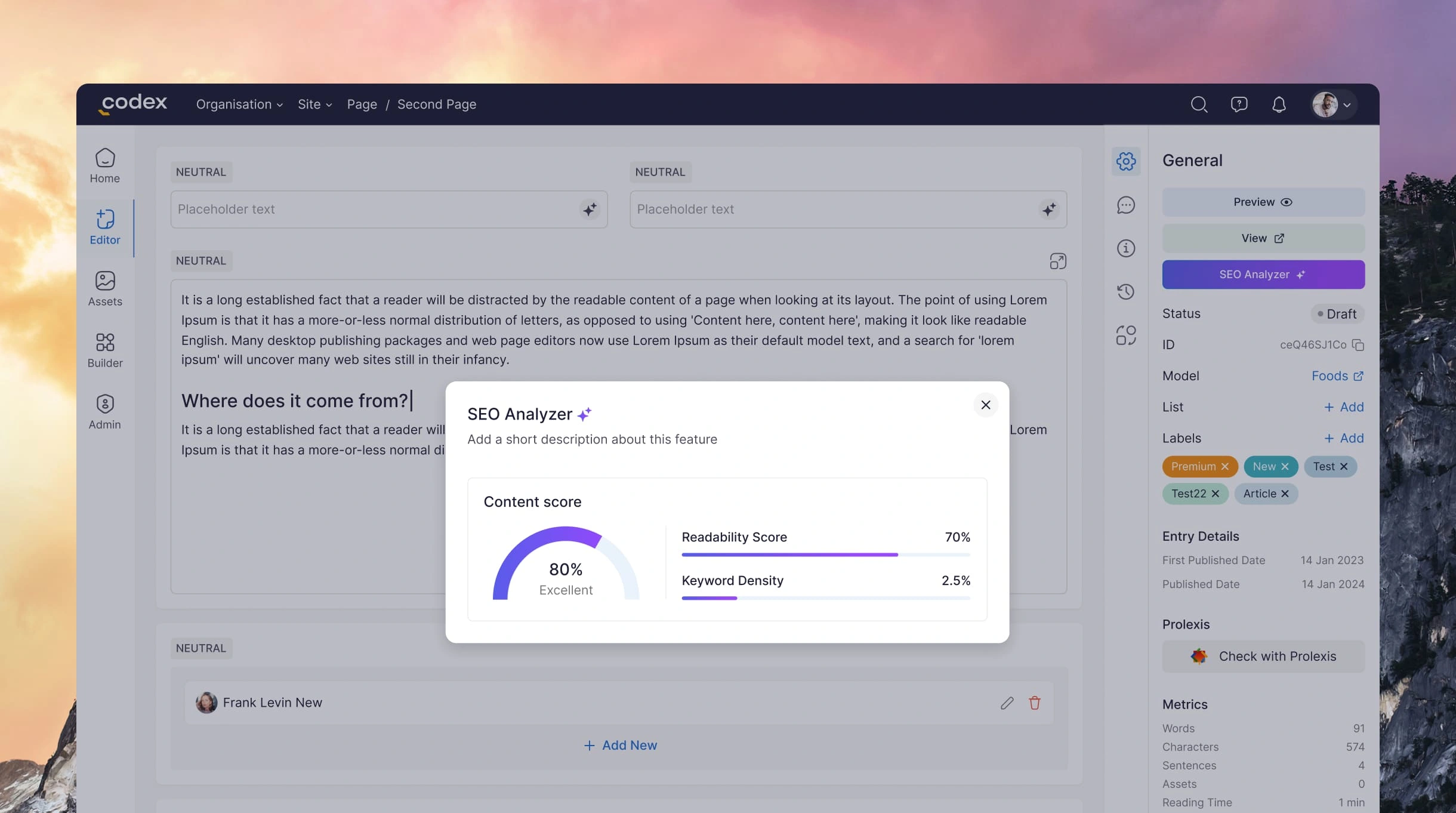This screenshot has width=1456, height=813.
Task: Click the search icon in top bar
Action: (1199, 104)
